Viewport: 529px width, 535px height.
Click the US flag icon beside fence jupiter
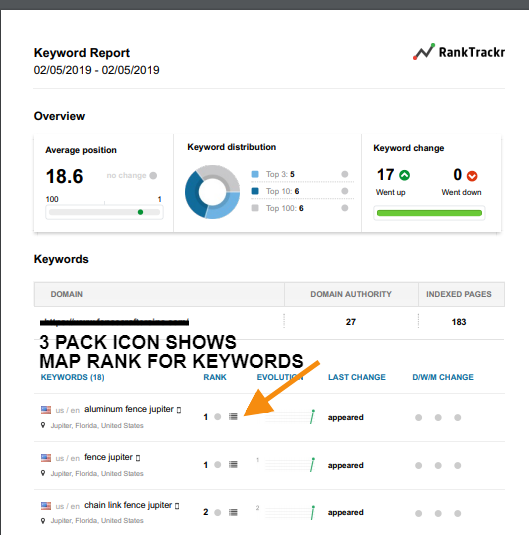[x=46, y=458]
